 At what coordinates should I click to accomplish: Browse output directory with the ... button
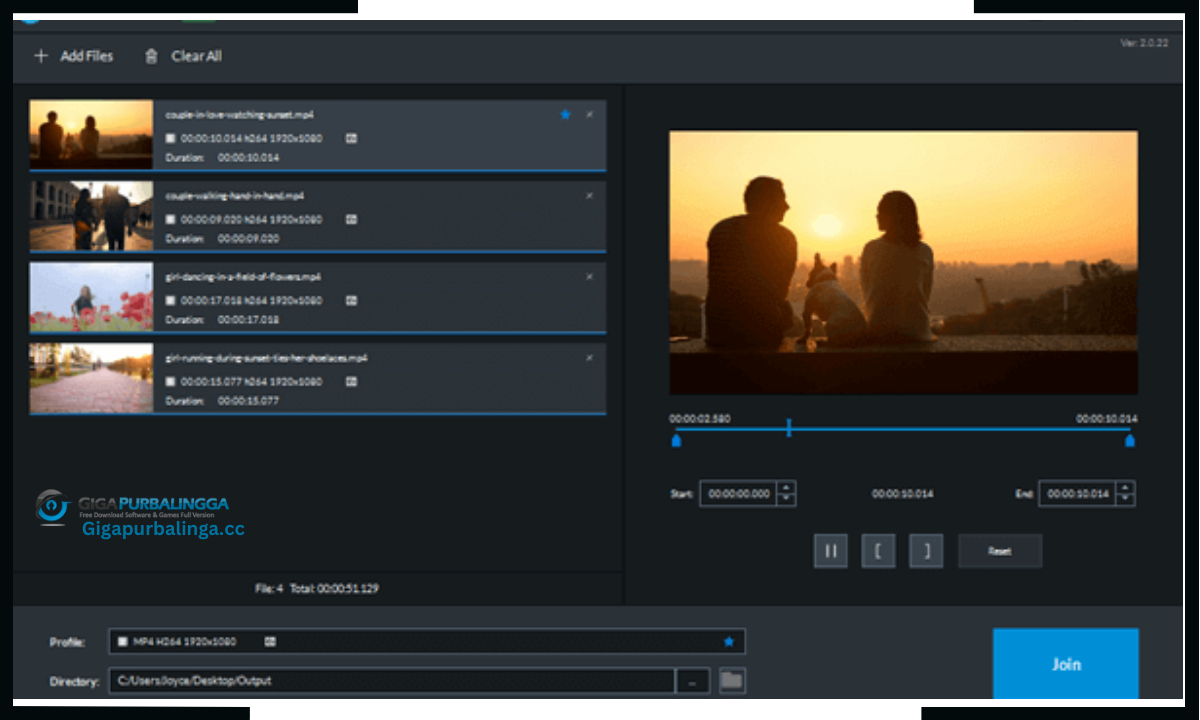(693, 681)
